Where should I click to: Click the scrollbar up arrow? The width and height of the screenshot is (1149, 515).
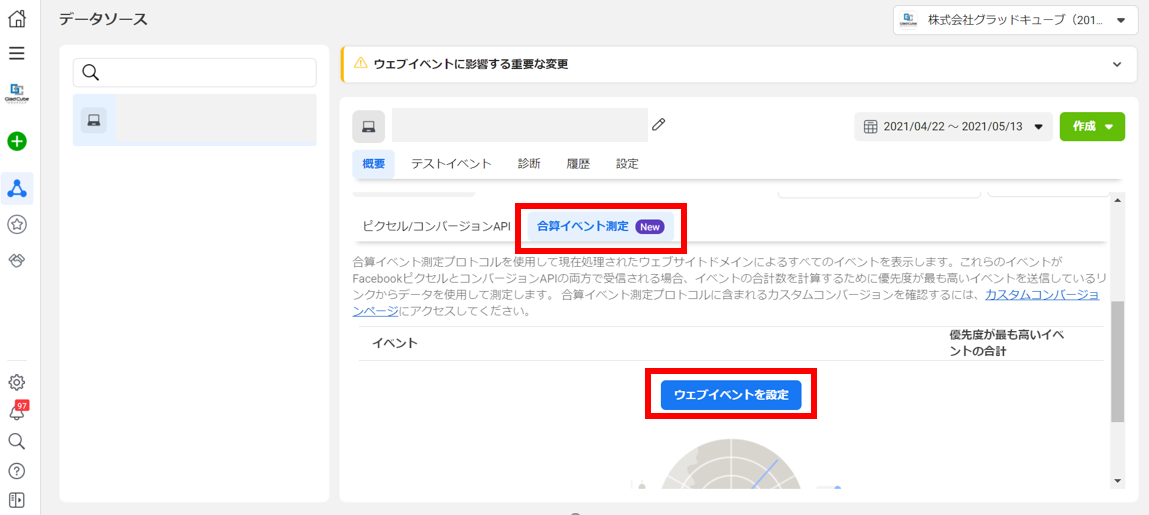[x=1117, y=201]
